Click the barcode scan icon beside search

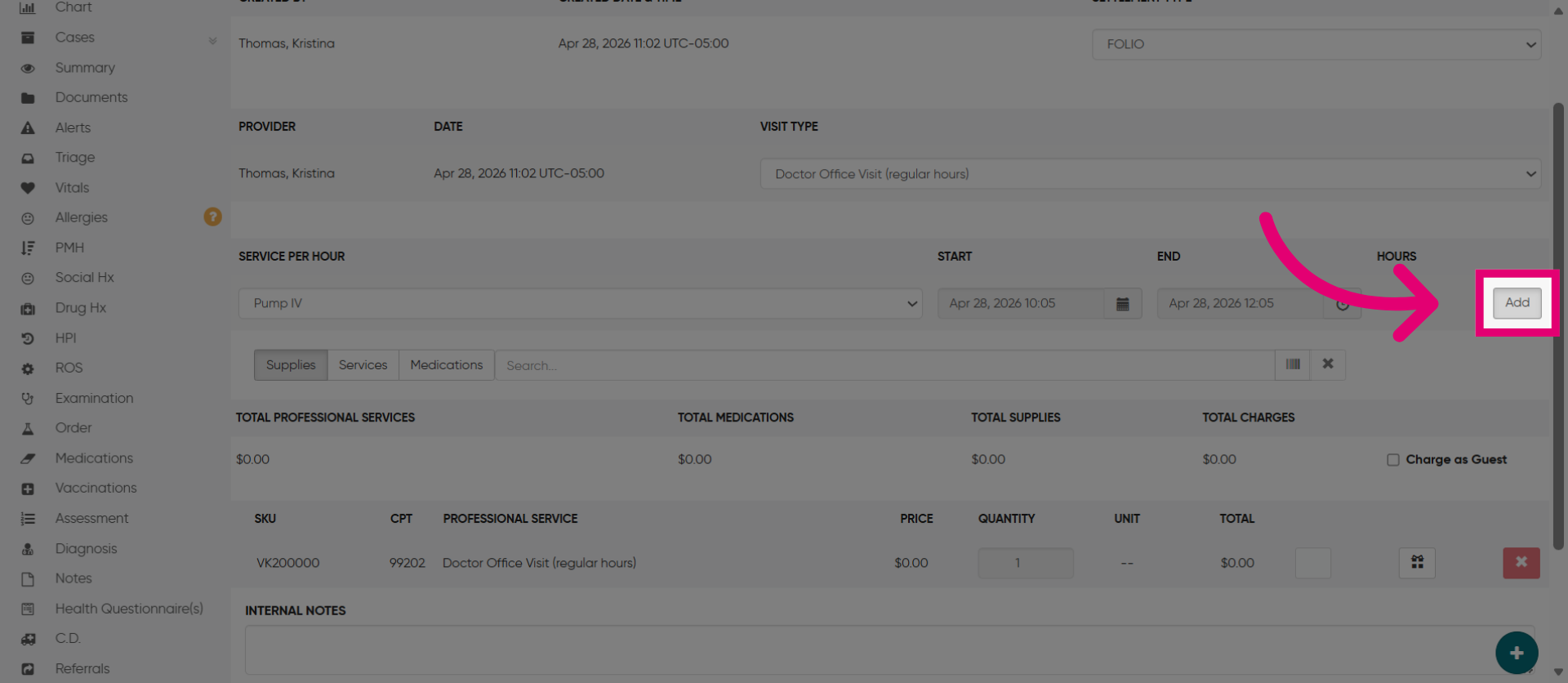1292,364
